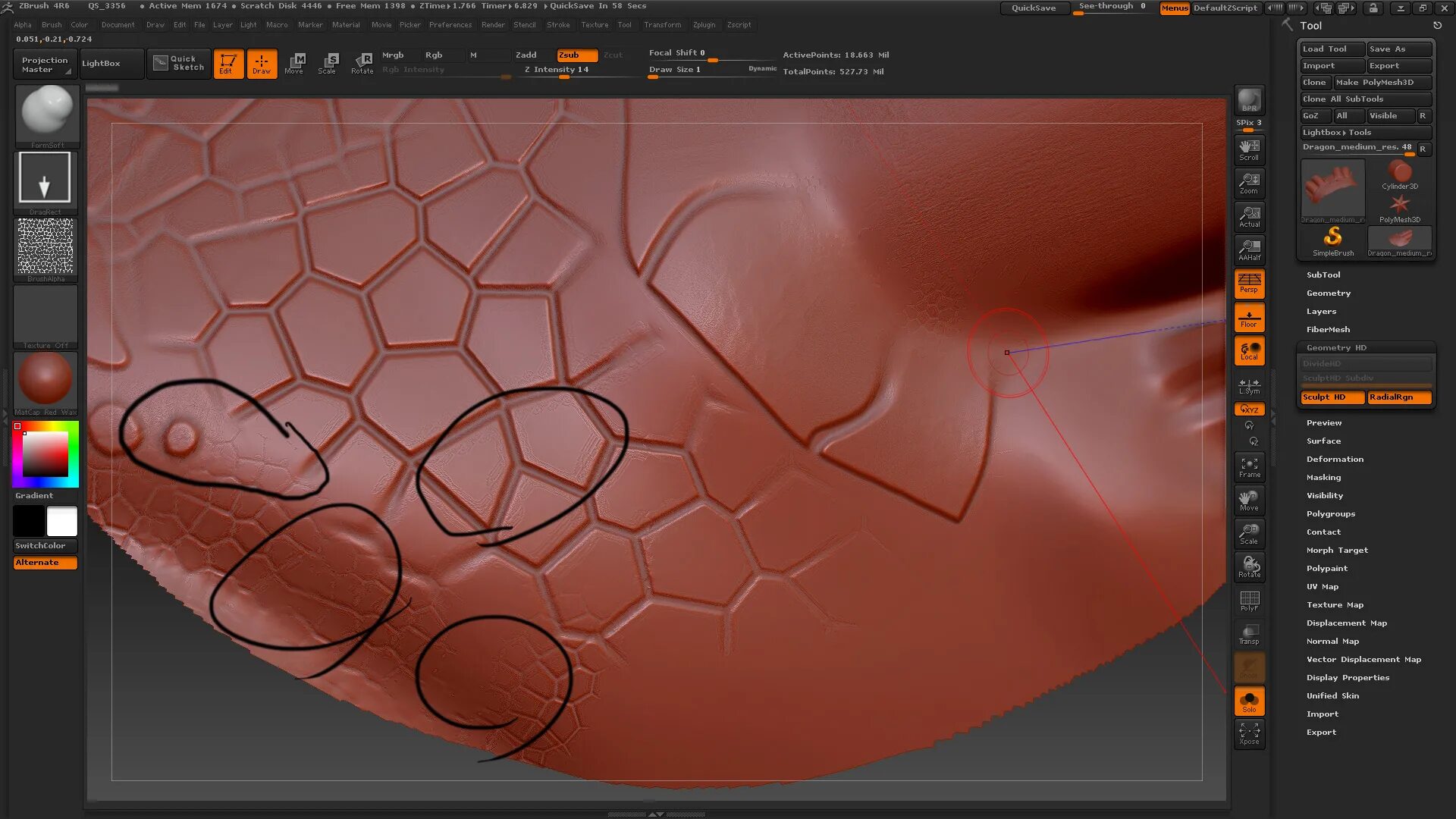1456x819 pixels.
Task: Expand the Displacement Map section
Action: pyautogui.click(x=1346, y=623)
